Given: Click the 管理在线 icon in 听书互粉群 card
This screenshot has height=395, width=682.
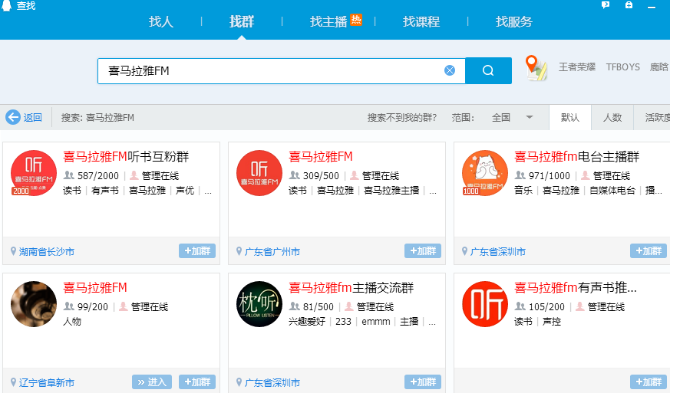Looking at the screenshot, I should [134, 175].
